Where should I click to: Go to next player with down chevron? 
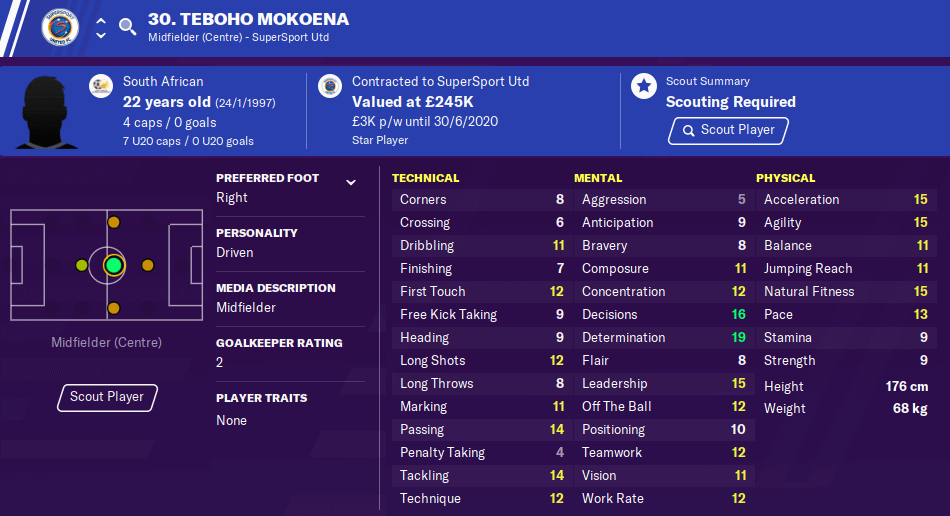[101, 35]
